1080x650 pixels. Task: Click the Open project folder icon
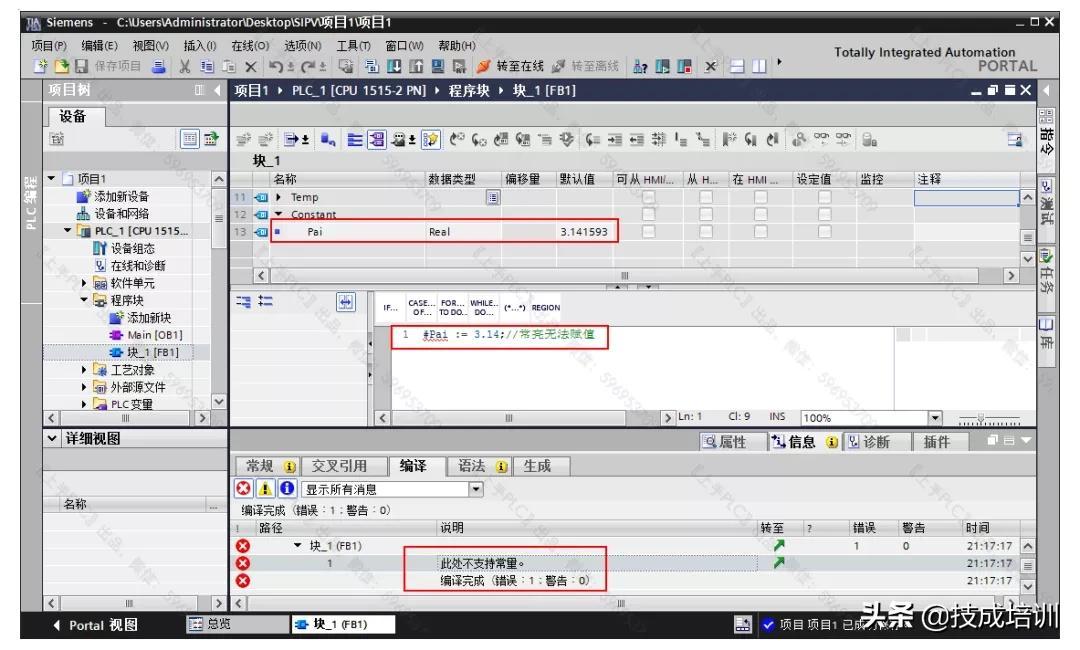click(62, 66)
